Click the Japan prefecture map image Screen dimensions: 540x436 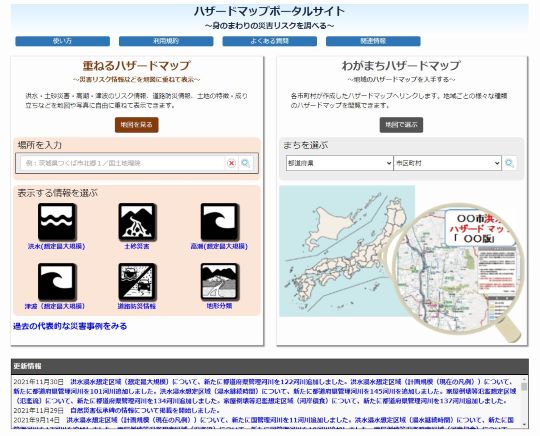[x=347, y=251]
